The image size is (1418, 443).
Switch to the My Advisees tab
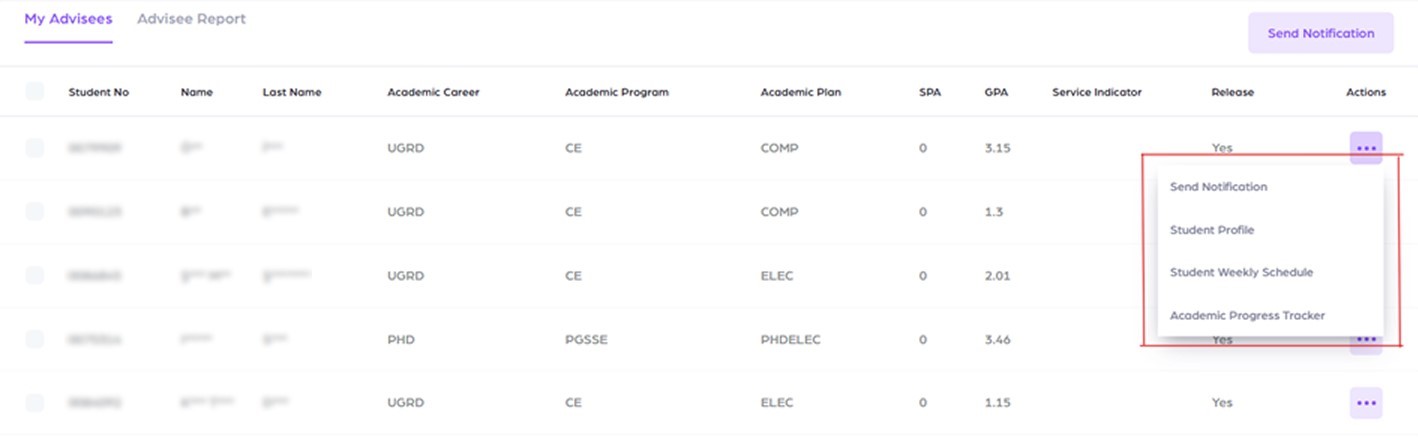(68, 19)
